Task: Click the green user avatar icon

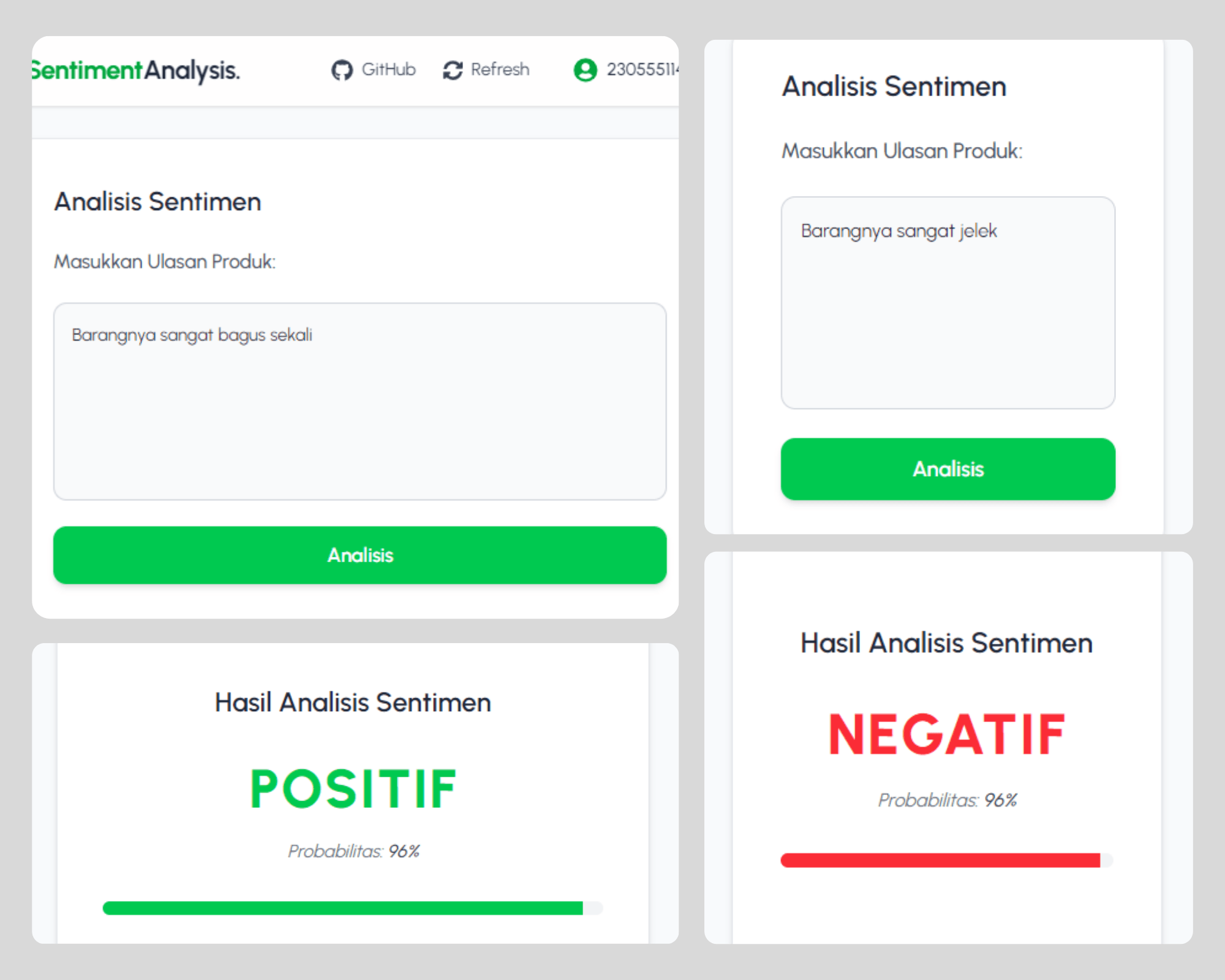Action: coord(585,70)
